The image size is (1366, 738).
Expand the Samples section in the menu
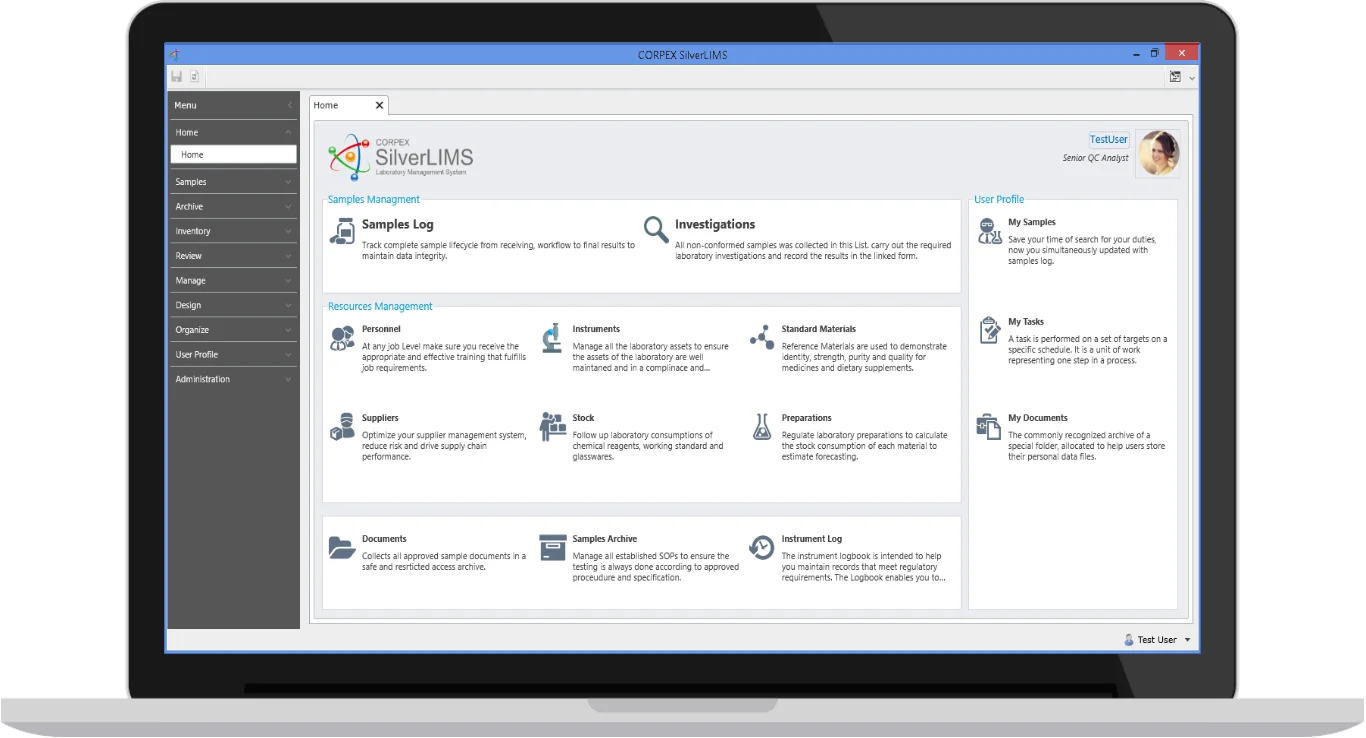tap(233, 182)
